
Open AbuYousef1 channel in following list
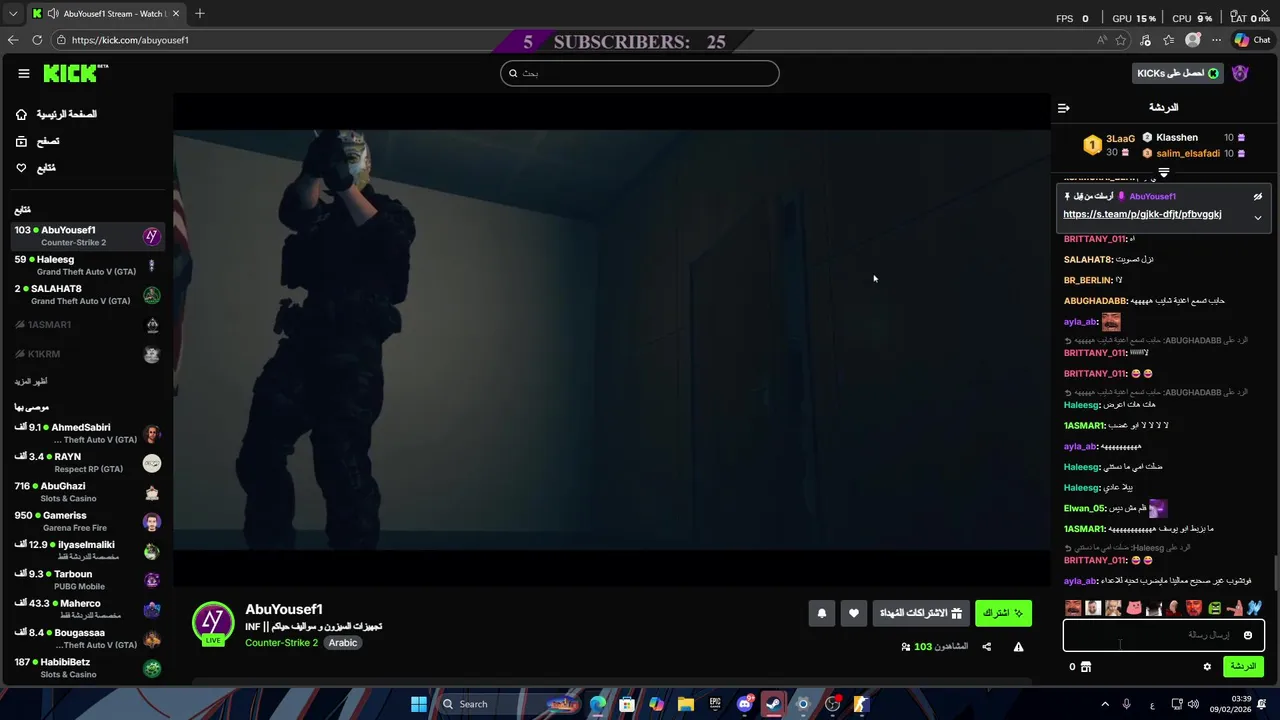pyautogui.click(x=87, y=236)
